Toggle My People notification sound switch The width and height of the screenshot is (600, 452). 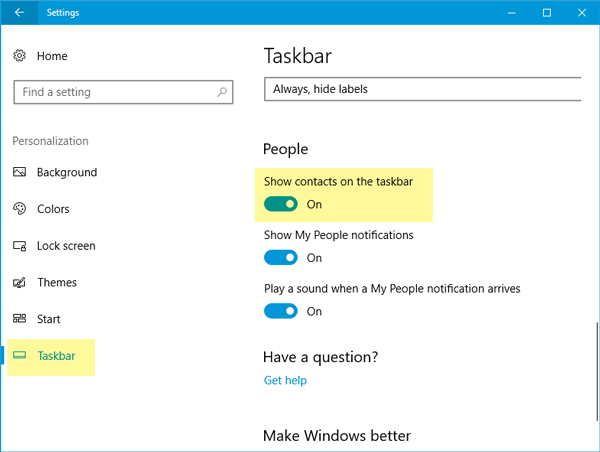coord(281,311)
